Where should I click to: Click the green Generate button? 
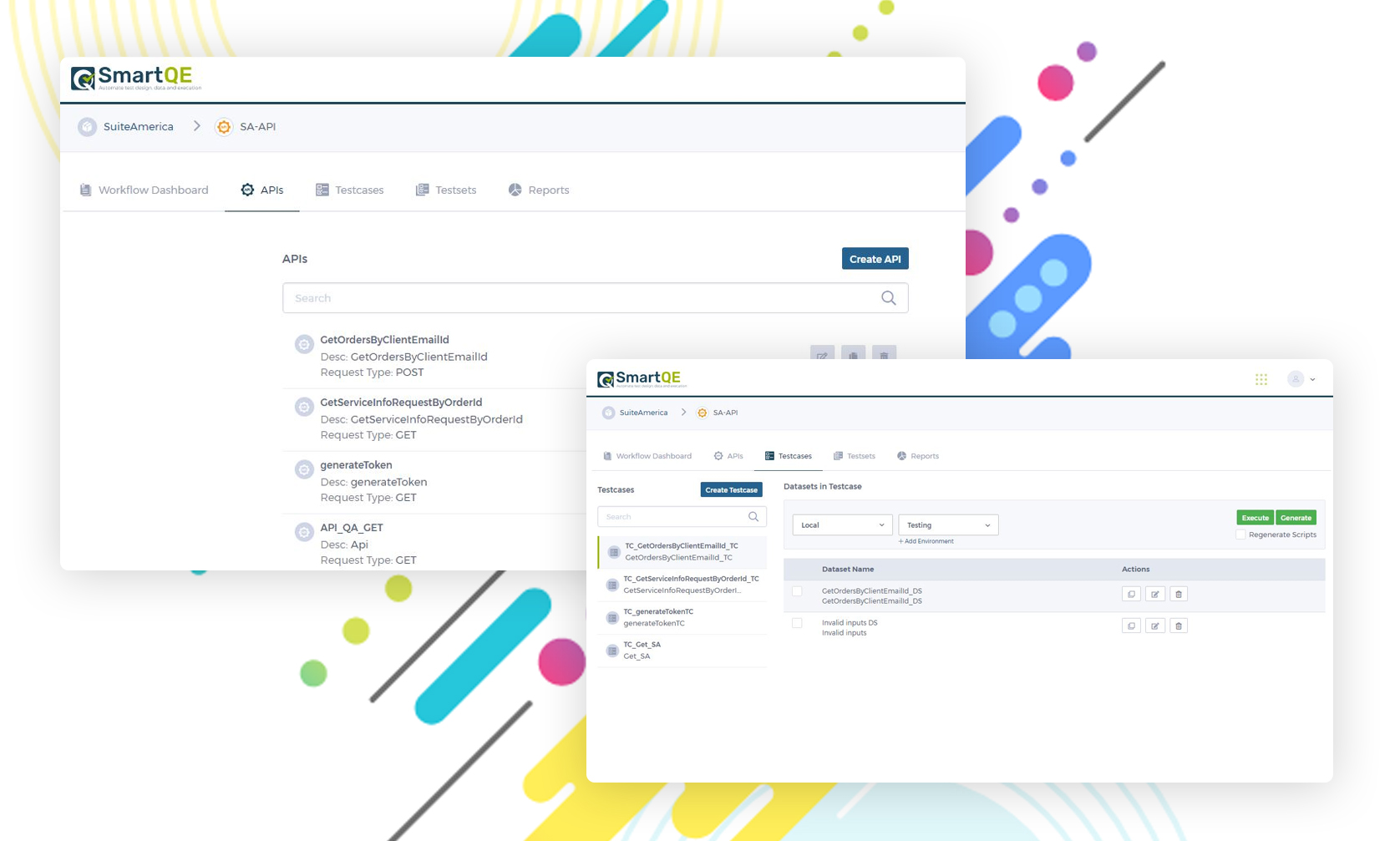point(1296,518)
